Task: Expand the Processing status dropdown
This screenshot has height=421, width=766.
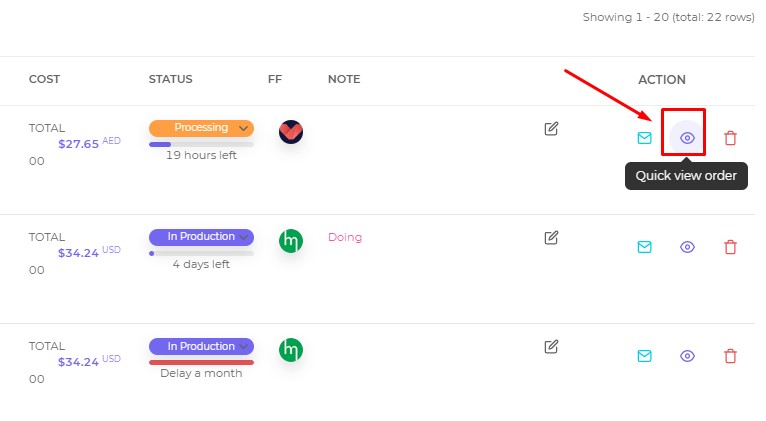Action: (x=201, y=128)
